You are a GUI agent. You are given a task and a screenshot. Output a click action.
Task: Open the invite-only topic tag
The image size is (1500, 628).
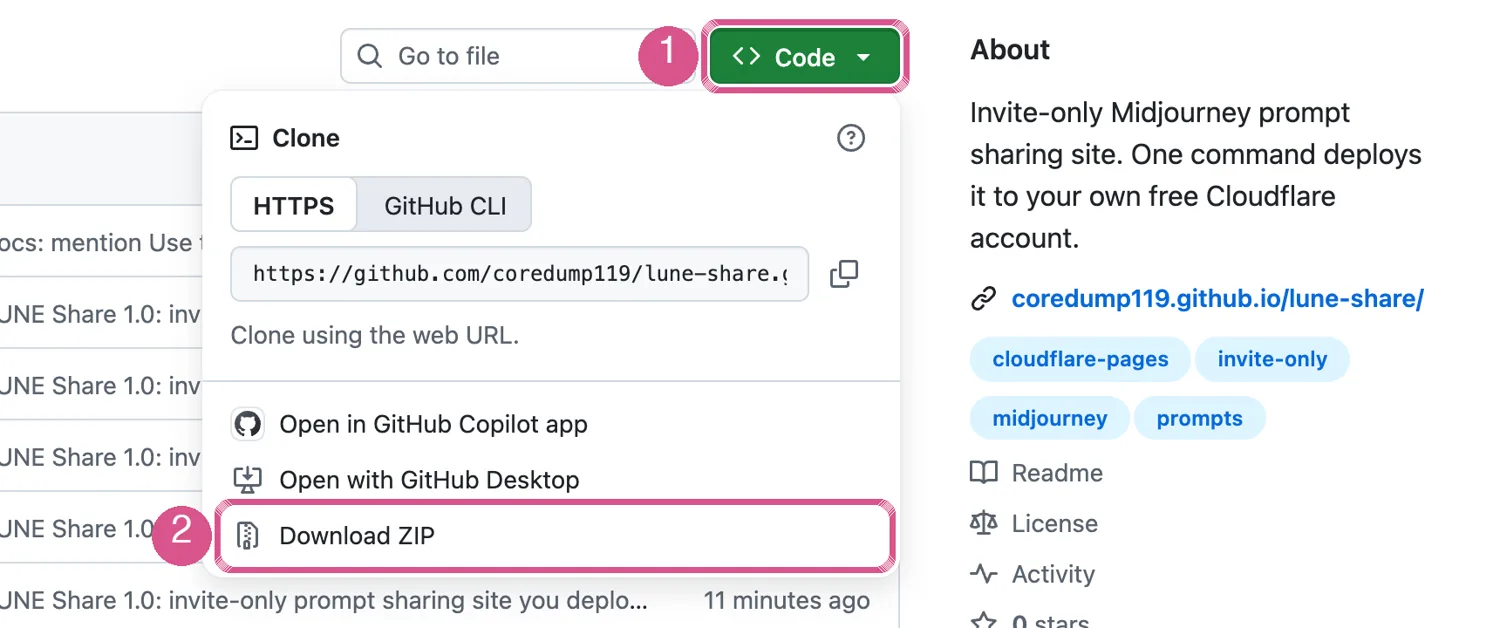[x=1272, y=359]
